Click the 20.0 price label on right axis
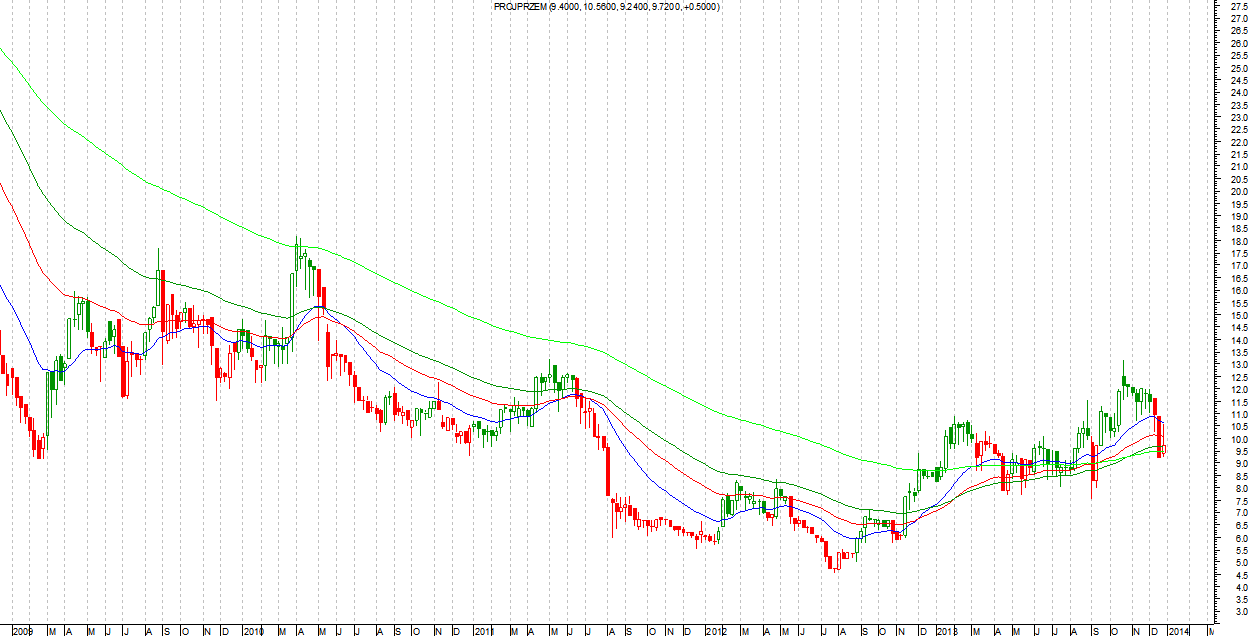Screen dimensions: 1250x636 pyautogui.click(x=1238, y=192)
